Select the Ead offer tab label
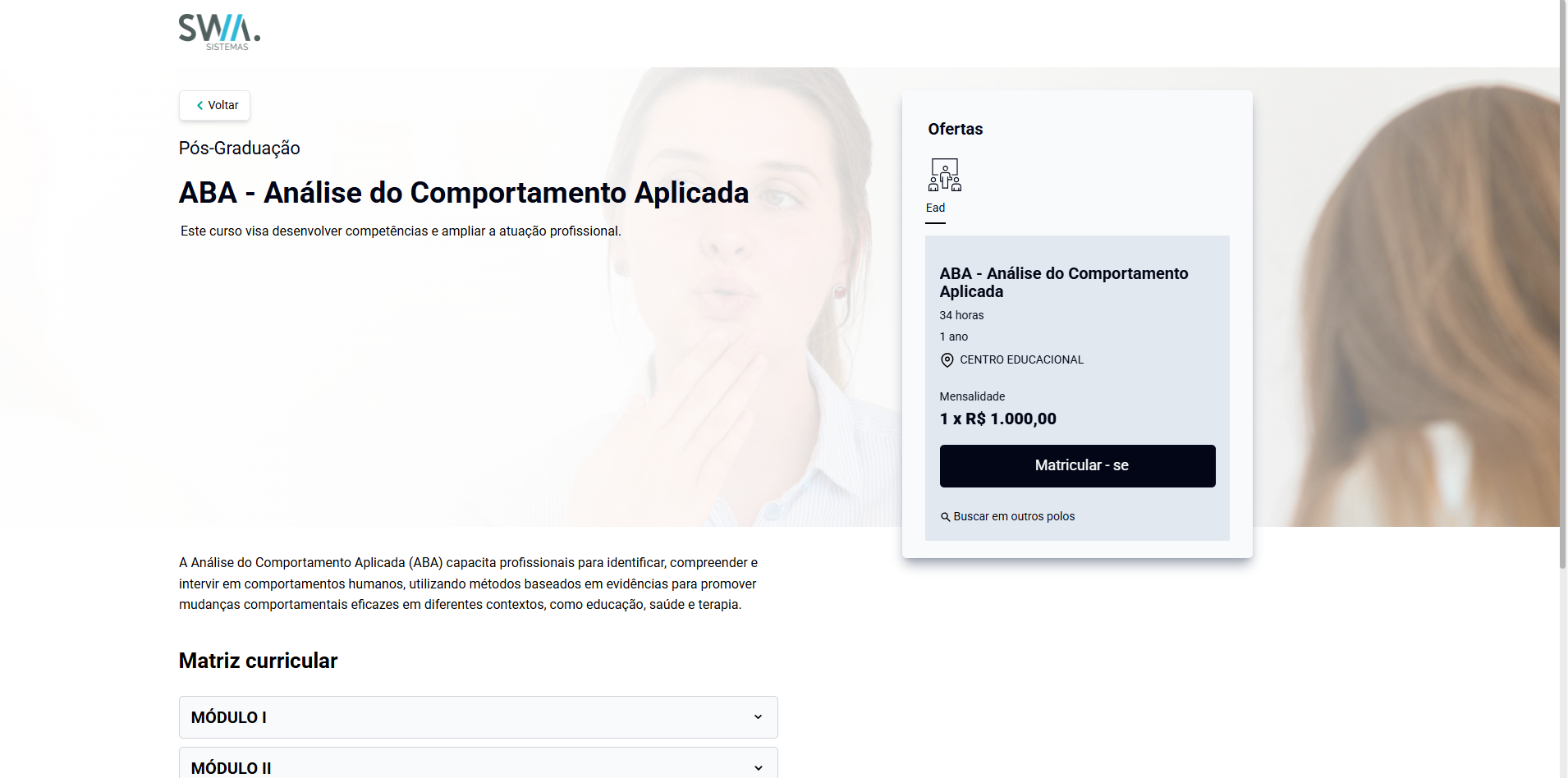The image size is (1568, 778). click(x=935, y=208)
